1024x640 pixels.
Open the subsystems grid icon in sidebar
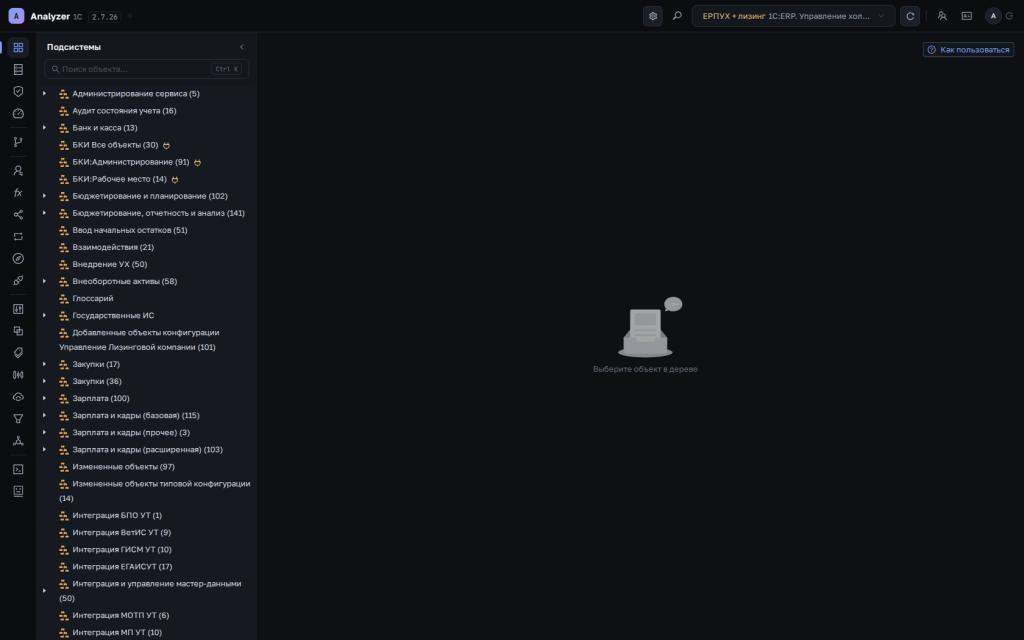tap(18, 48)
